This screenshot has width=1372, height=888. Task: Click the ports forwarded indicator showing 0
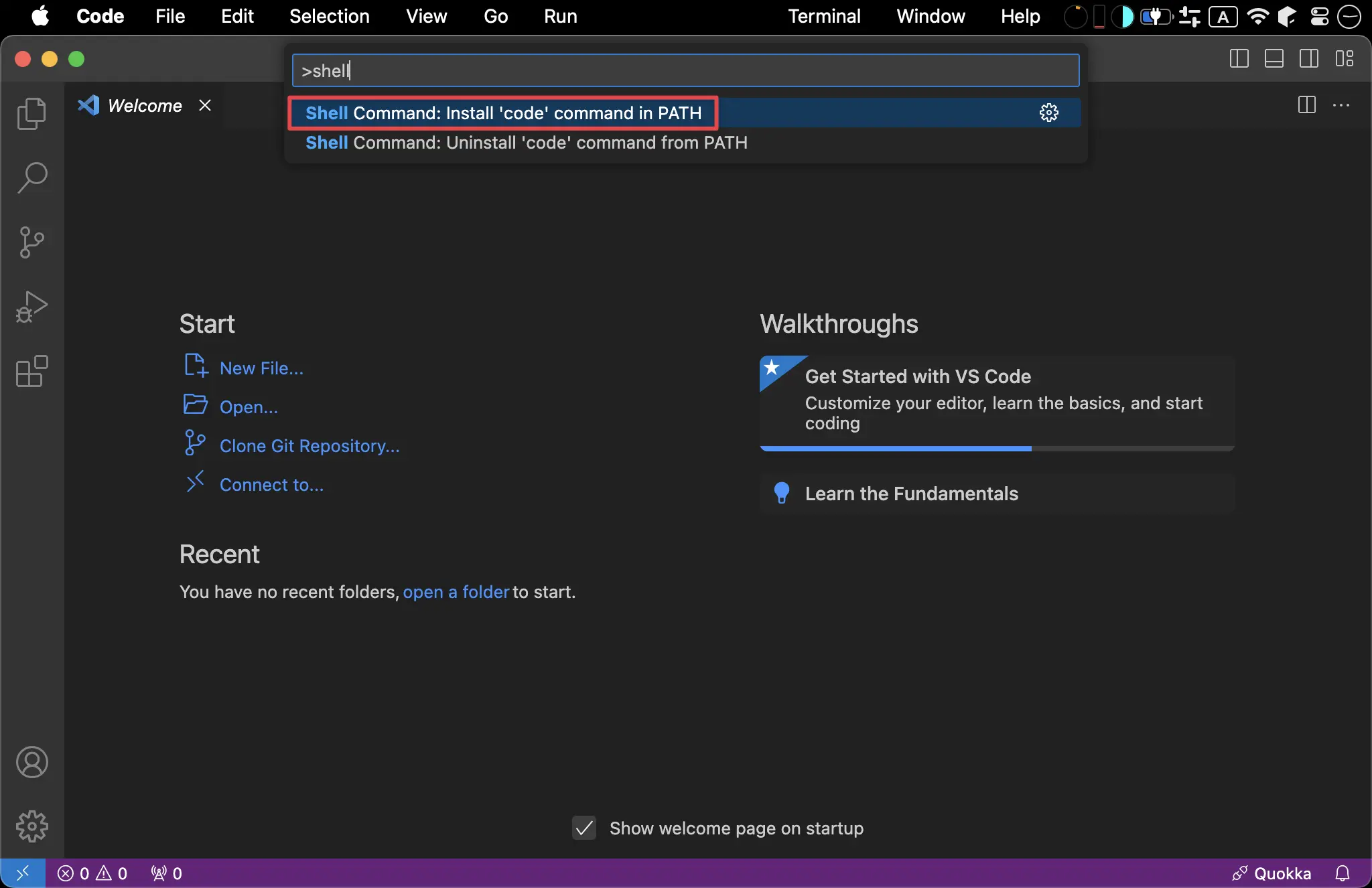167,873
